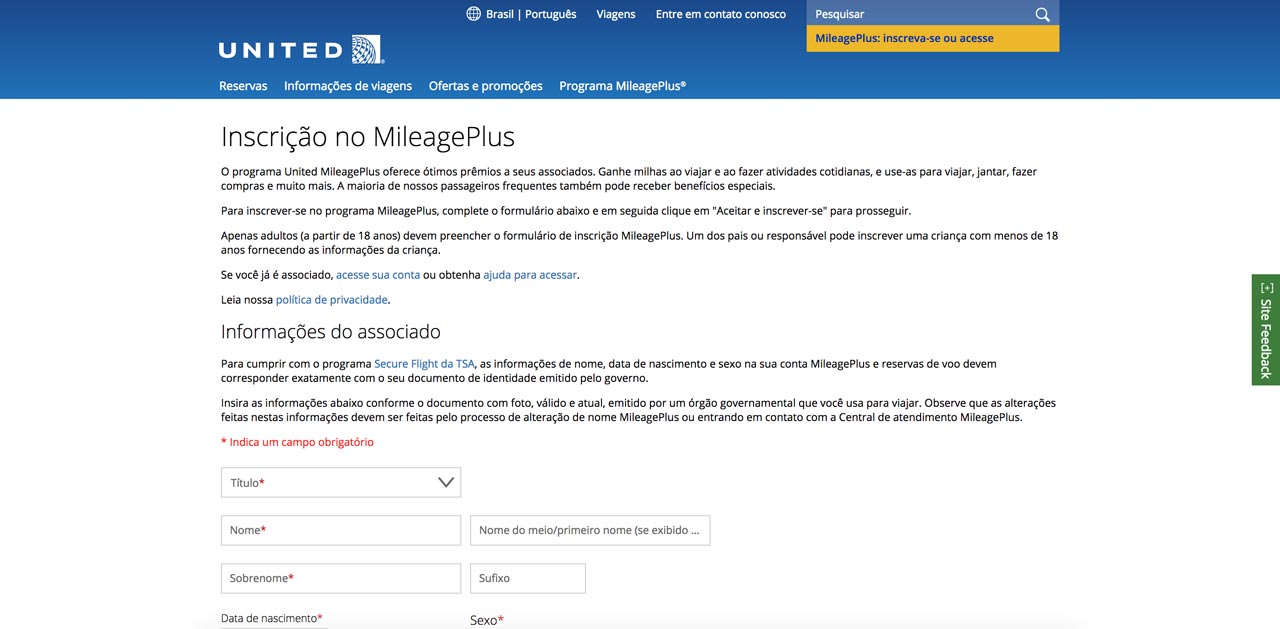The width and height of the screenshot is (1280, 629).
Task: Open Informações de viagens menu
Action: click(x=348, y=86)
